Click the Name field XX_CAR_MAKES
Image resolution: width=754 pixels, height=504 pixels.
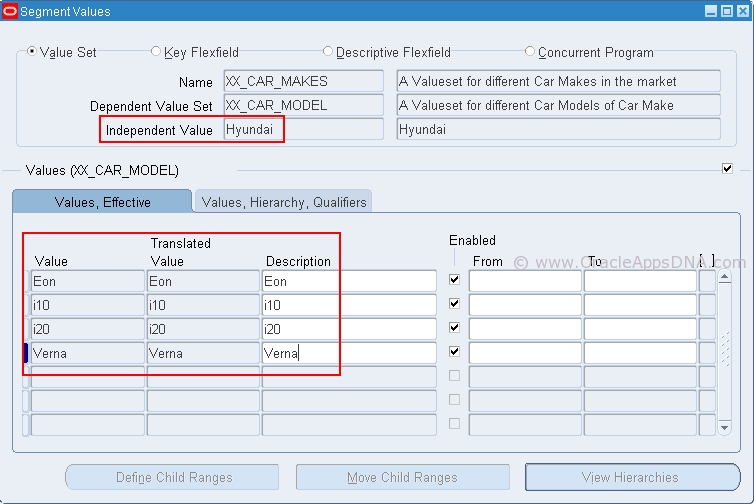pos(304,81)
